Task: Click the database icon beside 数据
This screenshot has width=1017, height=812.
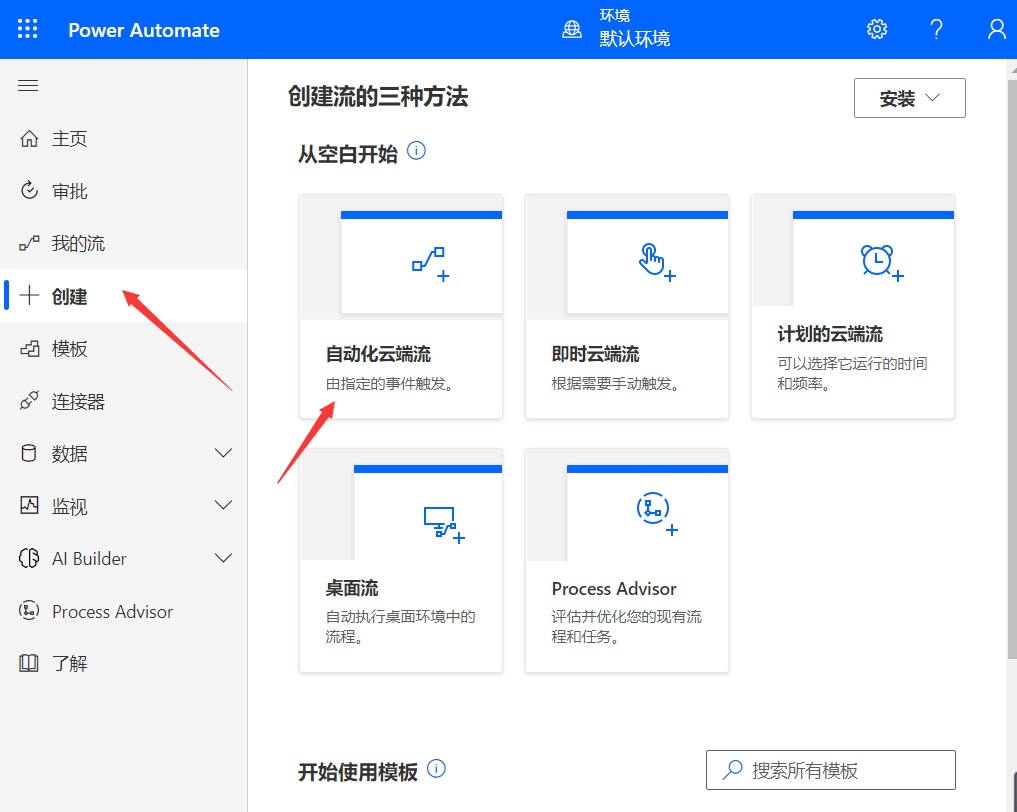Action: (x=29, y=453)
